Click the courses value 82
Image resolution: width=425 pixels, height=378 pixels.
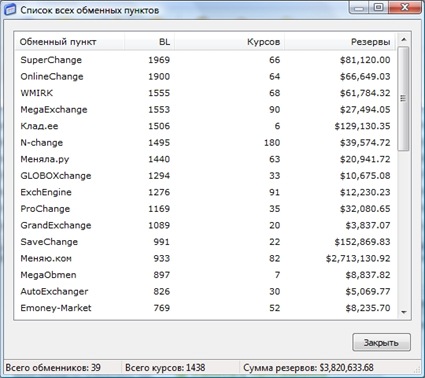click(x=274, y=258)
